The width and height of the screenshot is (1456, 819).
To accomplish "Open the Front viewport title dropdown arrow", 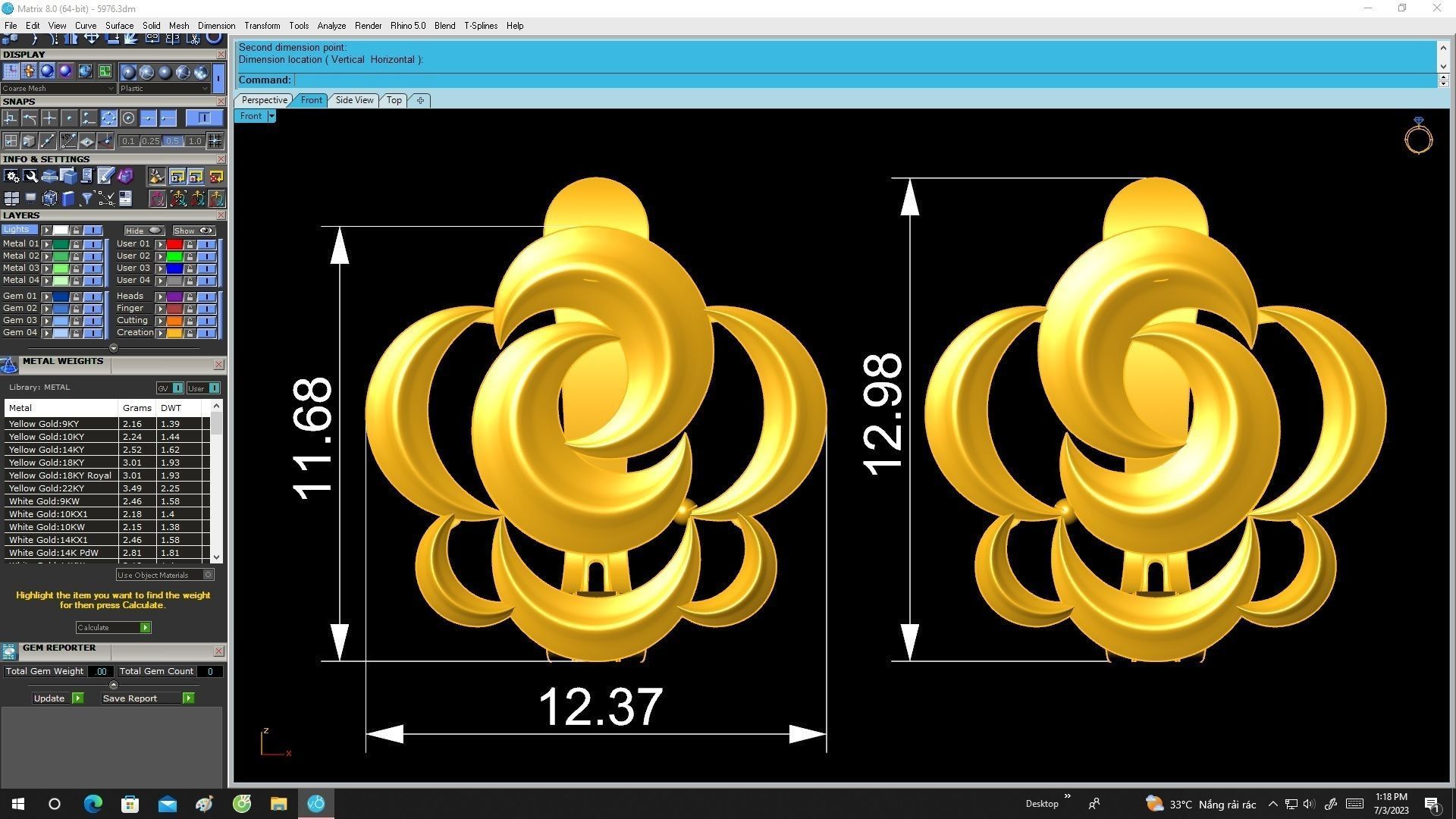I will point(271,116).
